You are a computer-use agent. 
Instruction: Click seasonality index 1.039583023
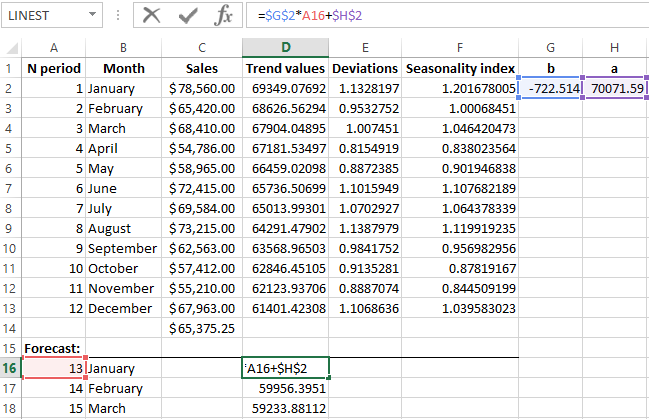(x=460, y=308)
